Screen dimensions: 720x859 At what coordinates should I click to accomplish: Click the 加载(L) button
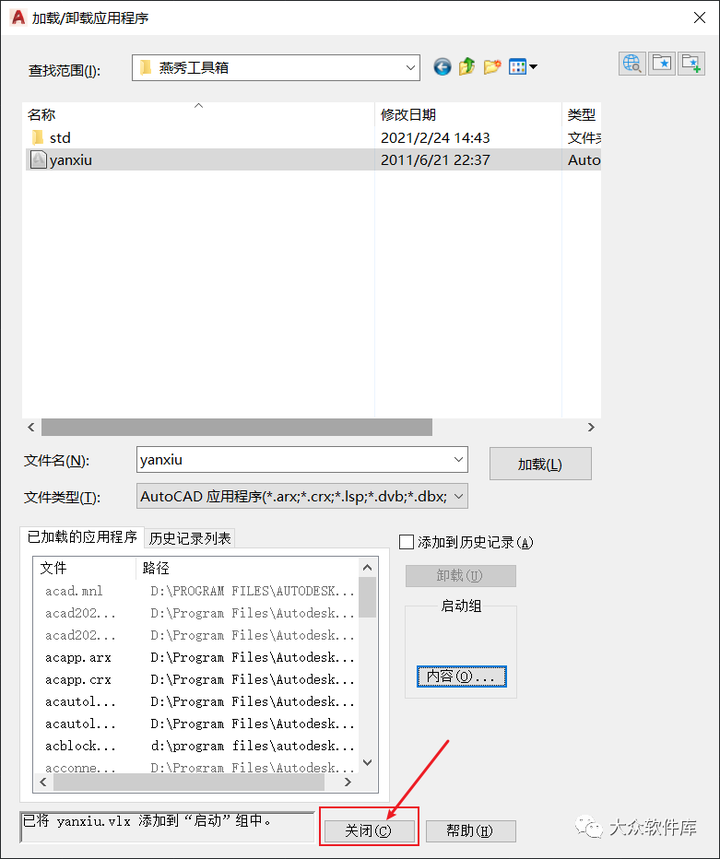click(540, 464)
